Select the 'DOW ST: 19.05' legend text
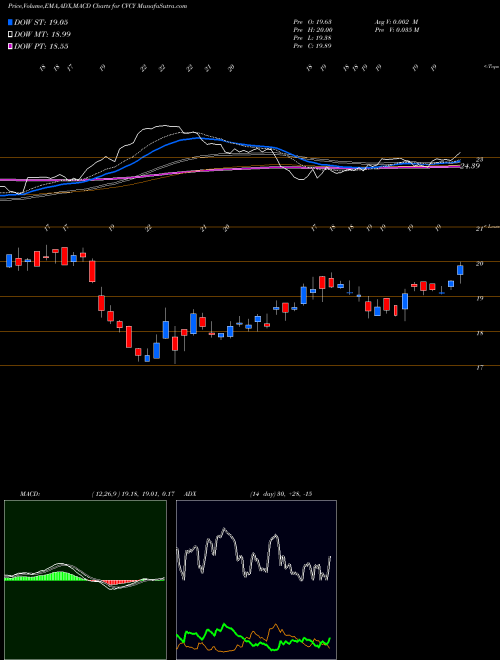Screen dimensions: 500x660 41,22
